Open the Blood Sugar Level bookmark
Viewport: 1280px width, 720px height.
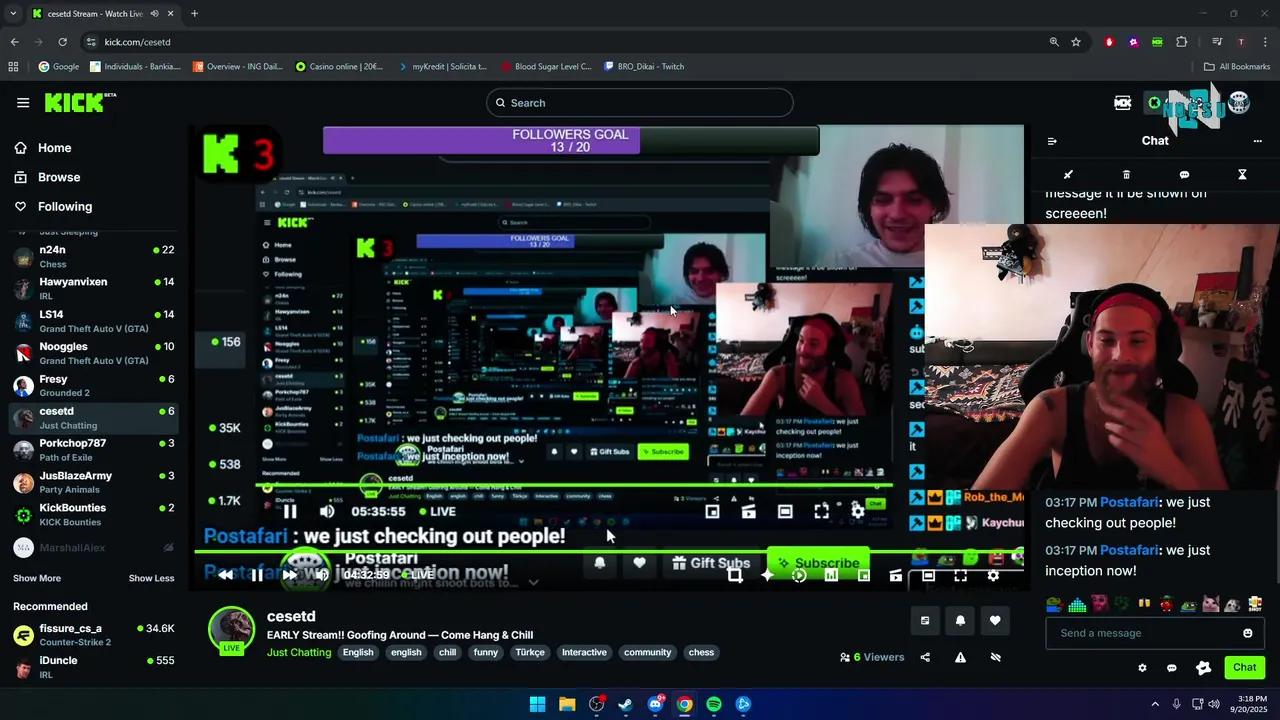pos(545,67)
